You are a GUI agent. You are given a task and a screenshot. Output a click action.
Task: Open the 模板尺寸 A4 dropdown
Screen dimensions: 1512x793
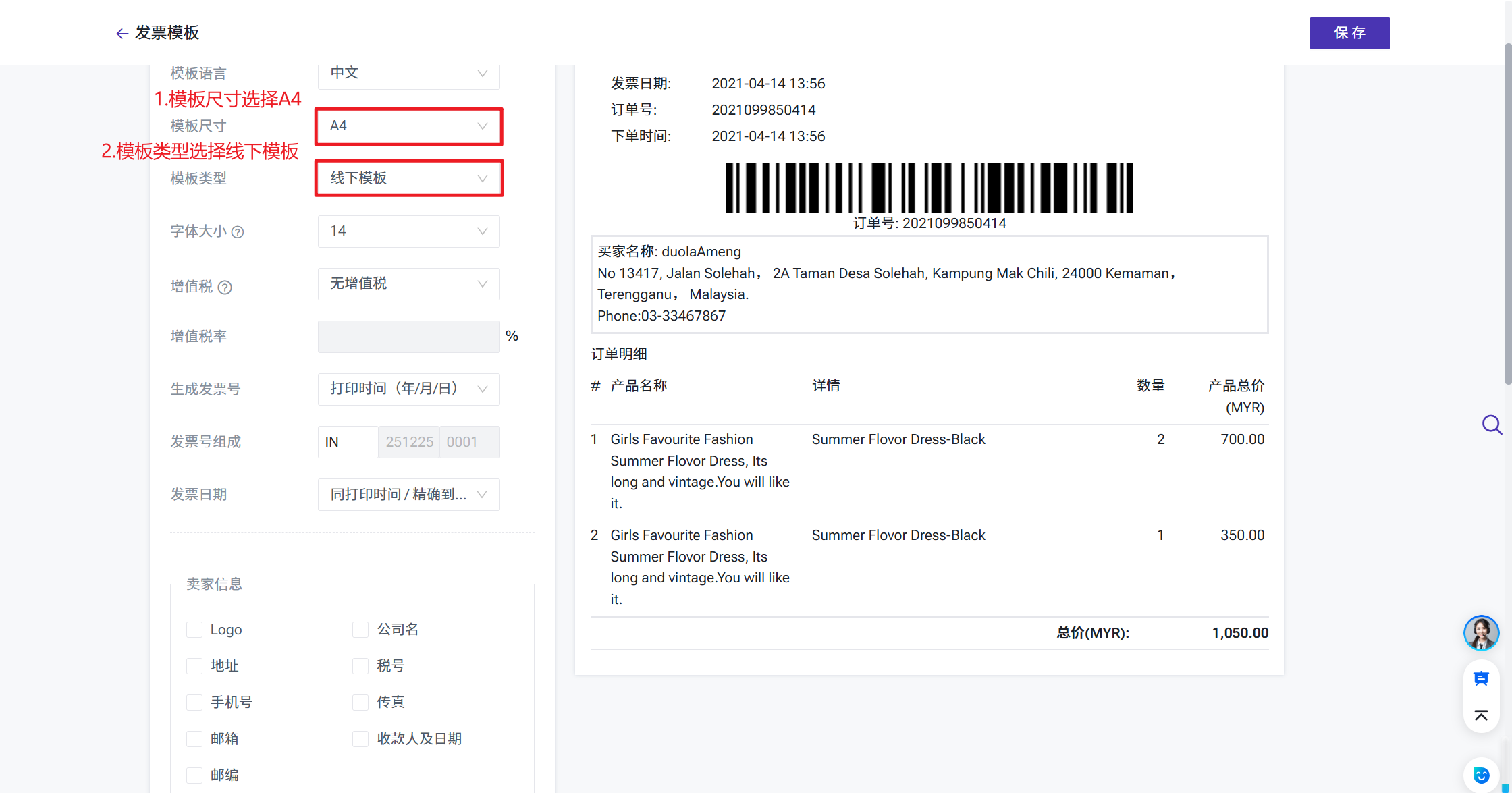(408, 126)
